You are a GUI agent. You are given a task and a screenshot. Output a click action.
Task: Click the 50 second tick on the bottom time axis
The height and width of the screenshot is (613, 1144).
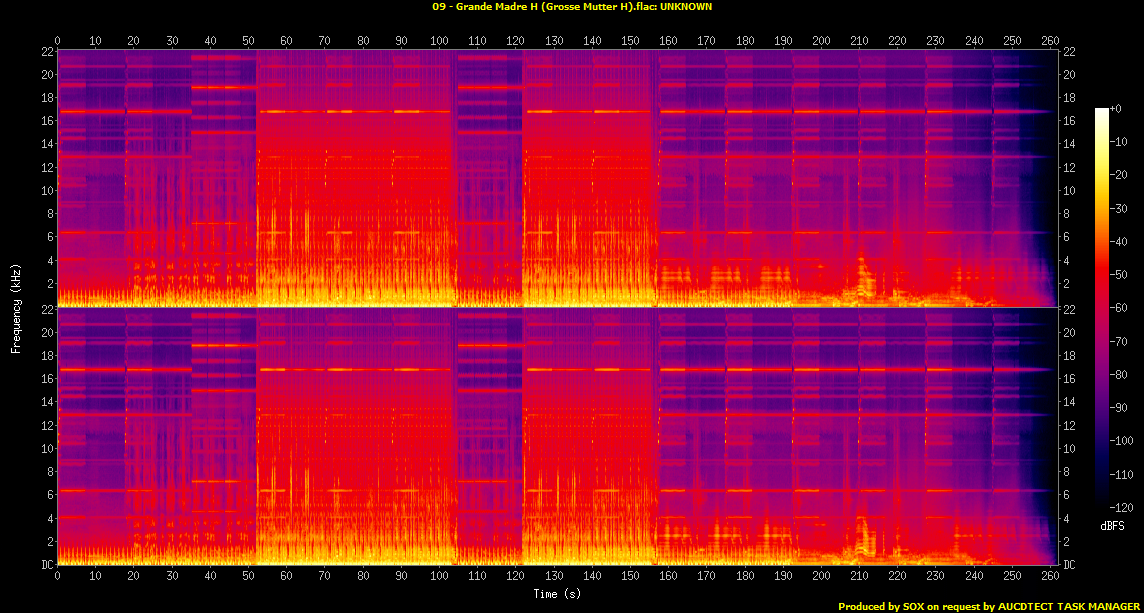249,576
